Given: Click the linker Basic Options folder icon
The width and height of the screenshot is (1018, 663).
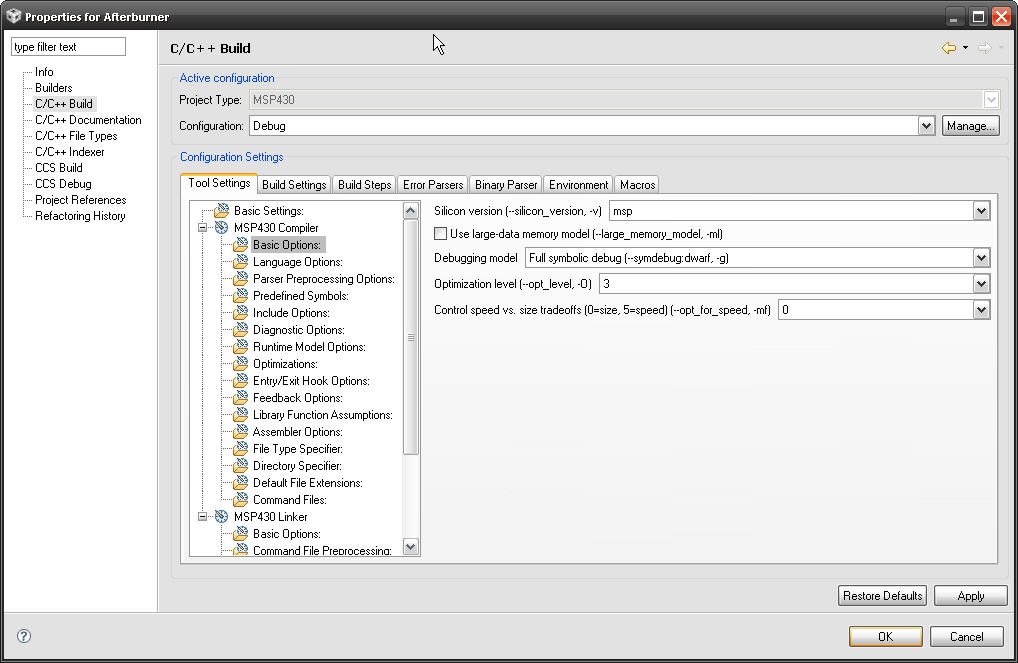Looking at the screenshot, I should 240,533.
